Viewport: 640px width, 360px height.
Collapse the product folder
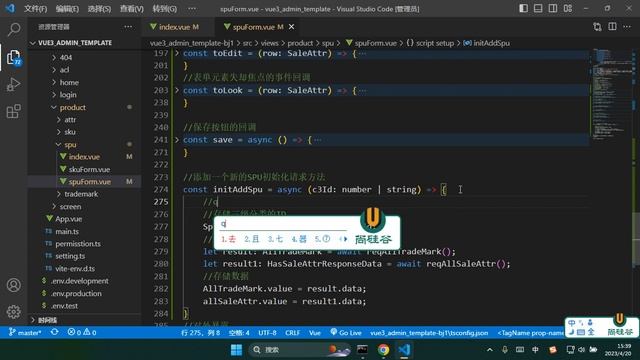(x=73, y=107)
